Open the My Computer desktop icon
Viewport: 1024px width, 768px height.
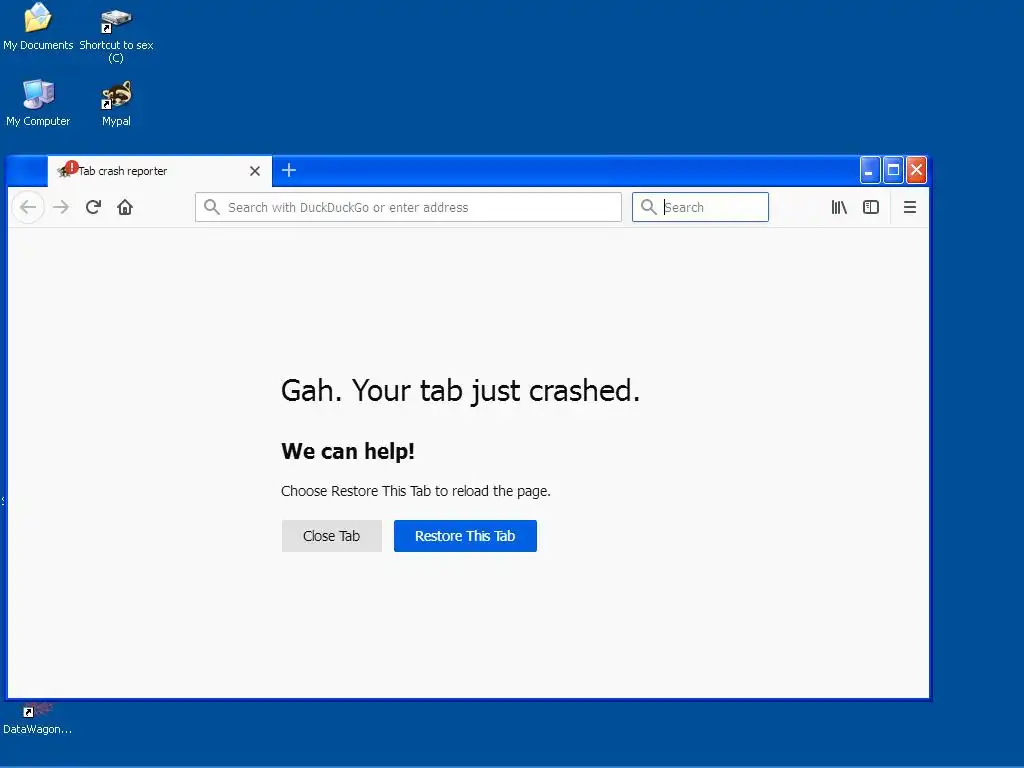[x=38, y=103]
